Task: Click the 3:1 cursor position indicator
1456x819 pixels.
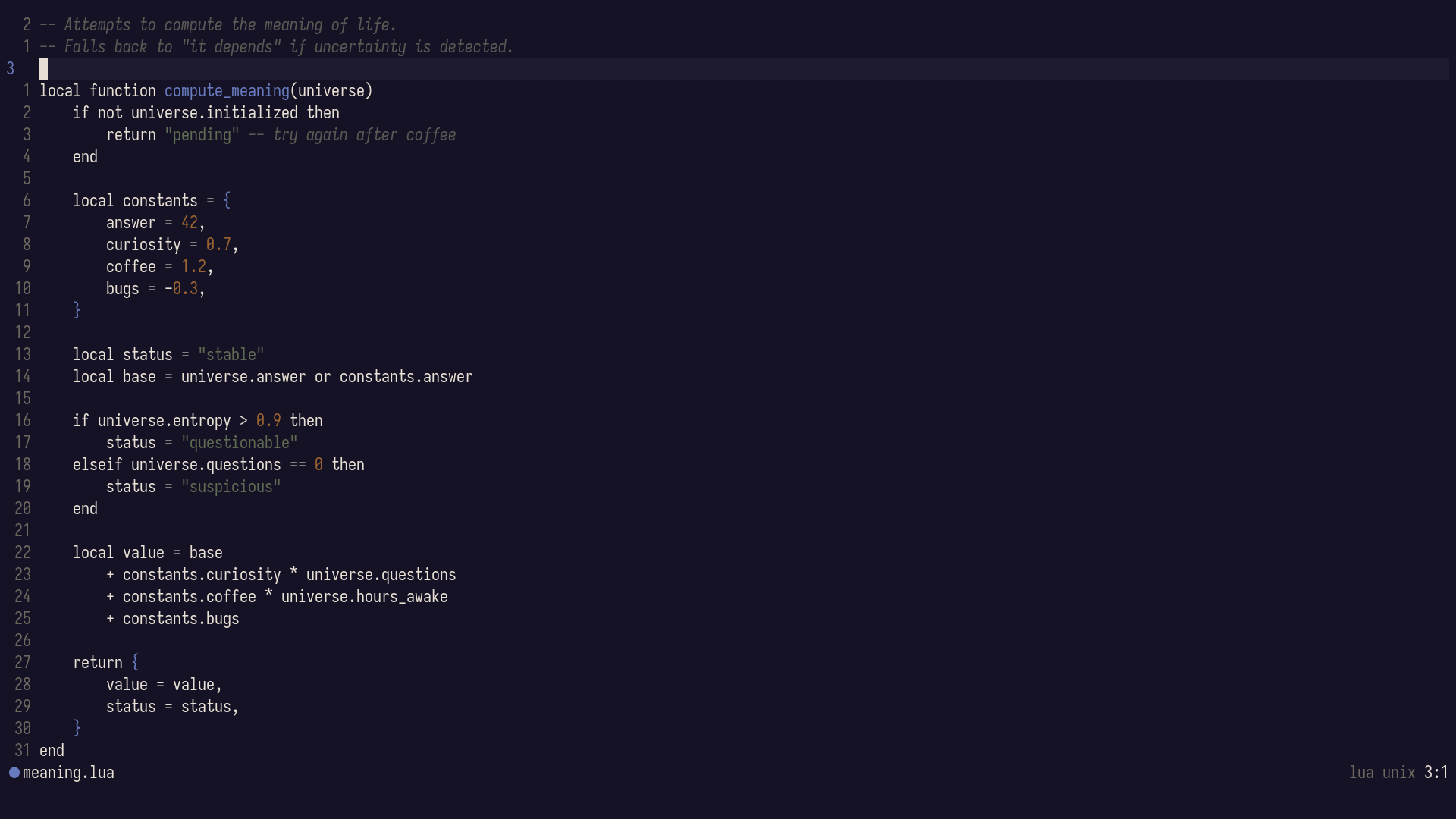Action: click(x=1436, y=773)
